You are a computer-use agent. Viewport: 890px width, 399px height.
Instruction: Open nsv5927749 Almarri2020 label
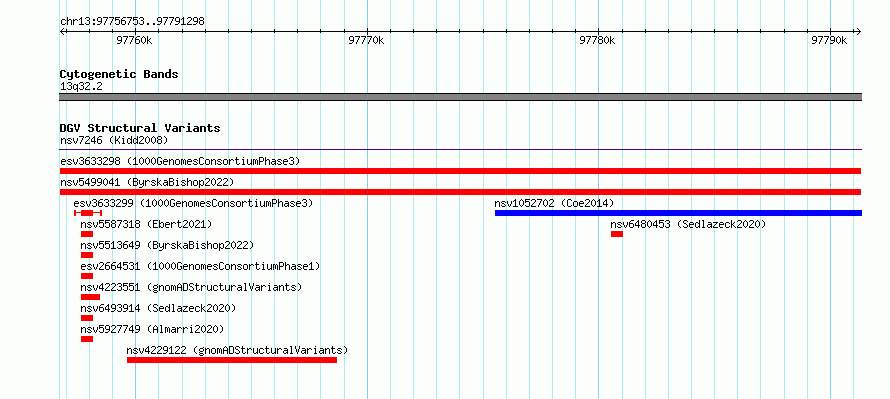point(152,329)
